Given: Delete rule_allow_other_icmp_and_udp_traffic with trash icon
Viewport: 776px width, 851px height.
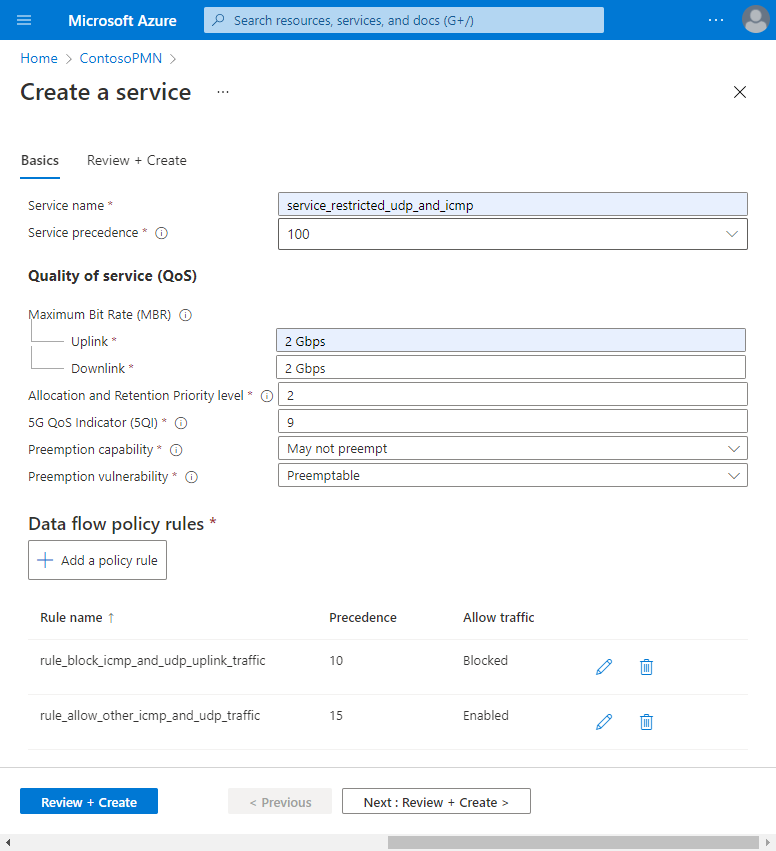Looking at the screenshot, I should 646,721.
